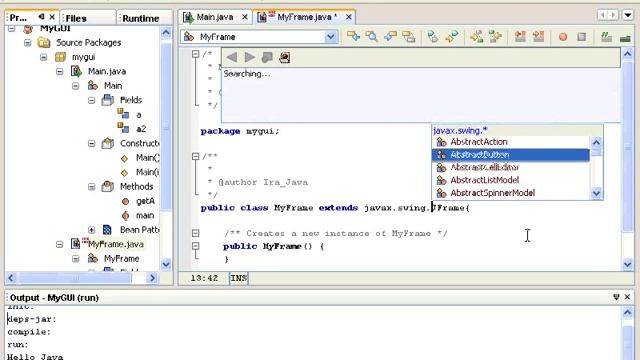Stop macro recording square icon
640x360 pixels.
(582, 37)
